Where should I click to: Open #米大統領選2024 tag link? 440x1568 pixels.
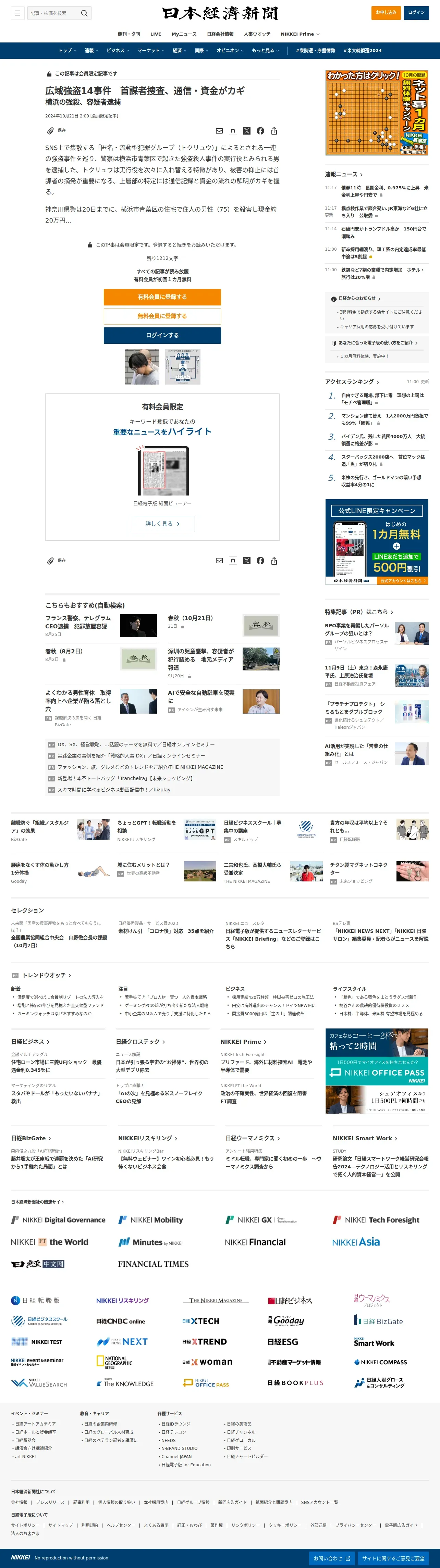coord(363,51)
